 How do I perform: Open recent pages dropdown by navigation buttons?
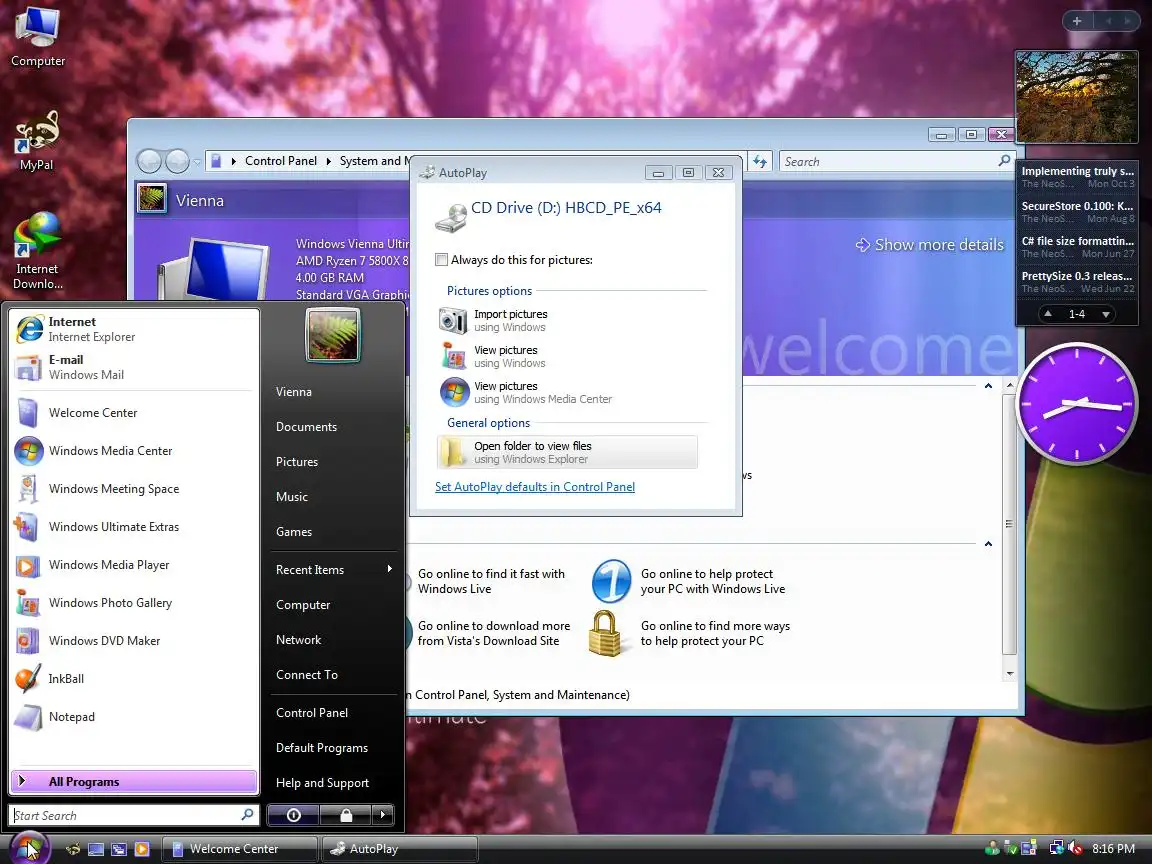197,162
